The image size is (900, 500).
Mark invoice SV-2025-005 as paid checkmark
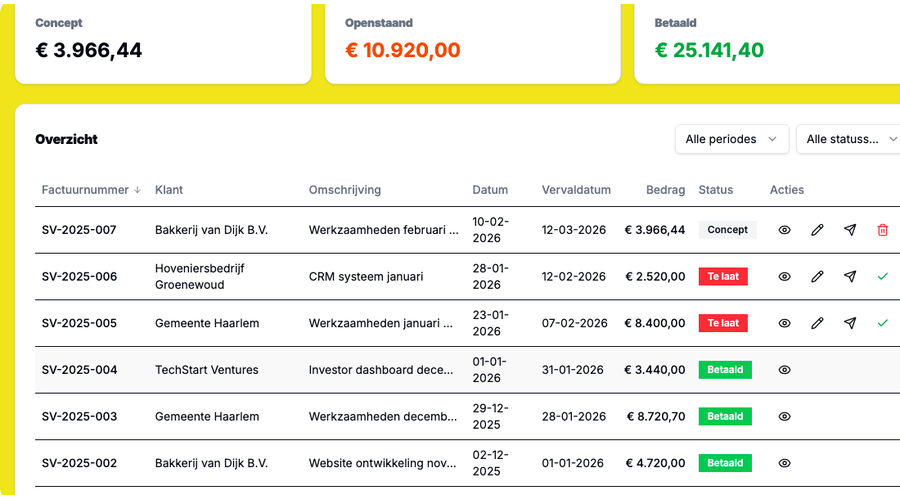tap(882, 323)
